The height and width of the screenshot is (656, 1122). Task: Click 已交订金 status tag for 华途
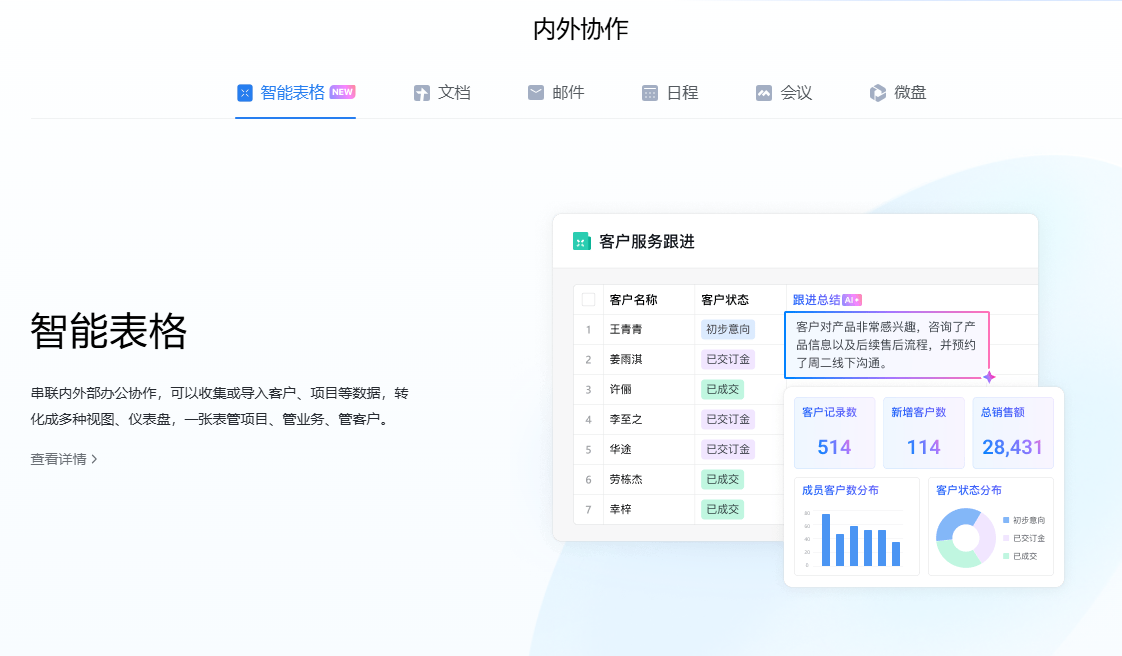tap(728, 449)
